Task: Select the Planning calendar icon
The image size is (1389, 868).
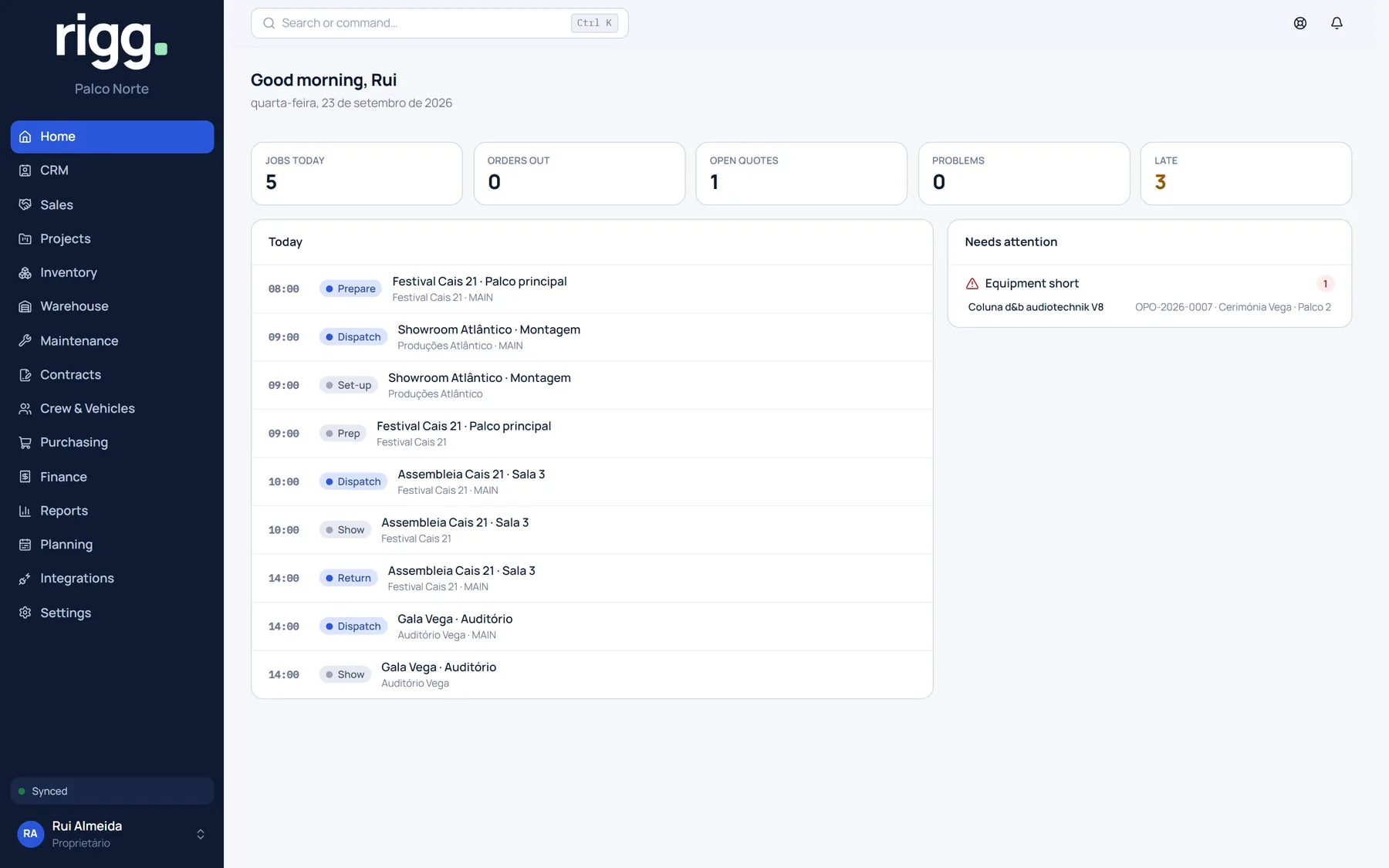Action: click(25, 545)
